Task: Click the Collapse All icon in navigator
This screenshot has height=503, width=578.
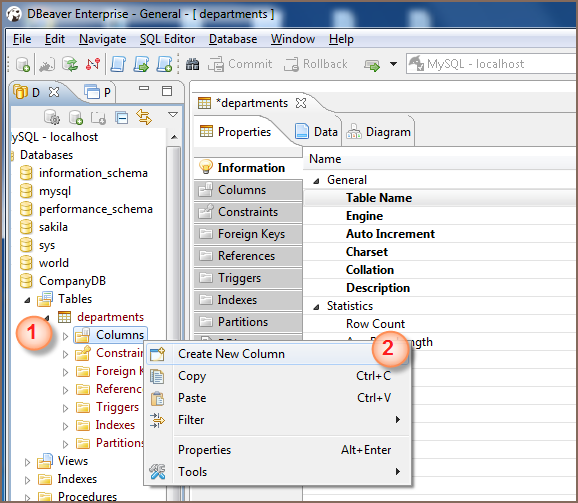Action: tap(121, 118)
